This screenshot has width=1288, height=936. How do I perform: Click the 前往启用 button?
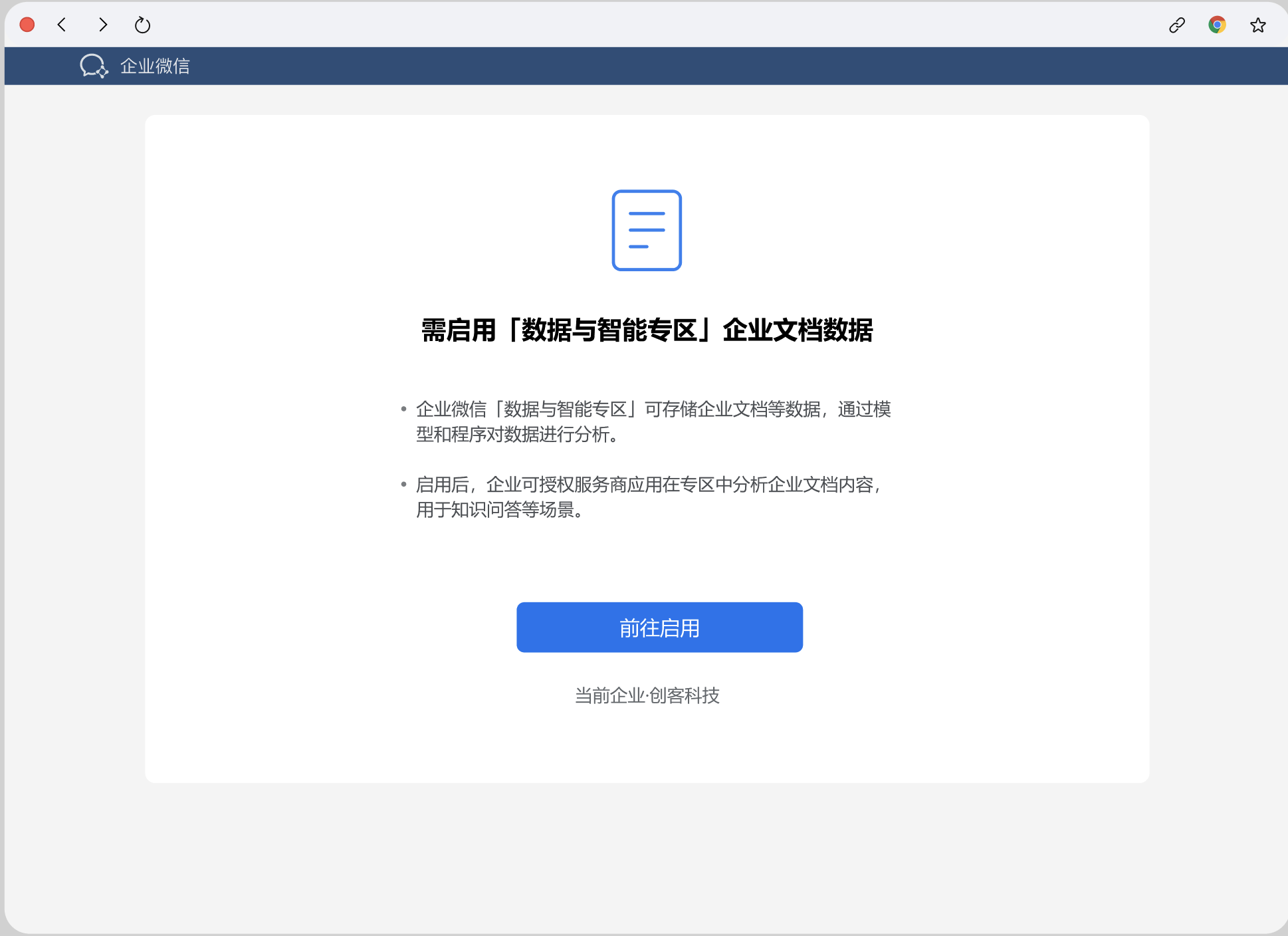659,627
